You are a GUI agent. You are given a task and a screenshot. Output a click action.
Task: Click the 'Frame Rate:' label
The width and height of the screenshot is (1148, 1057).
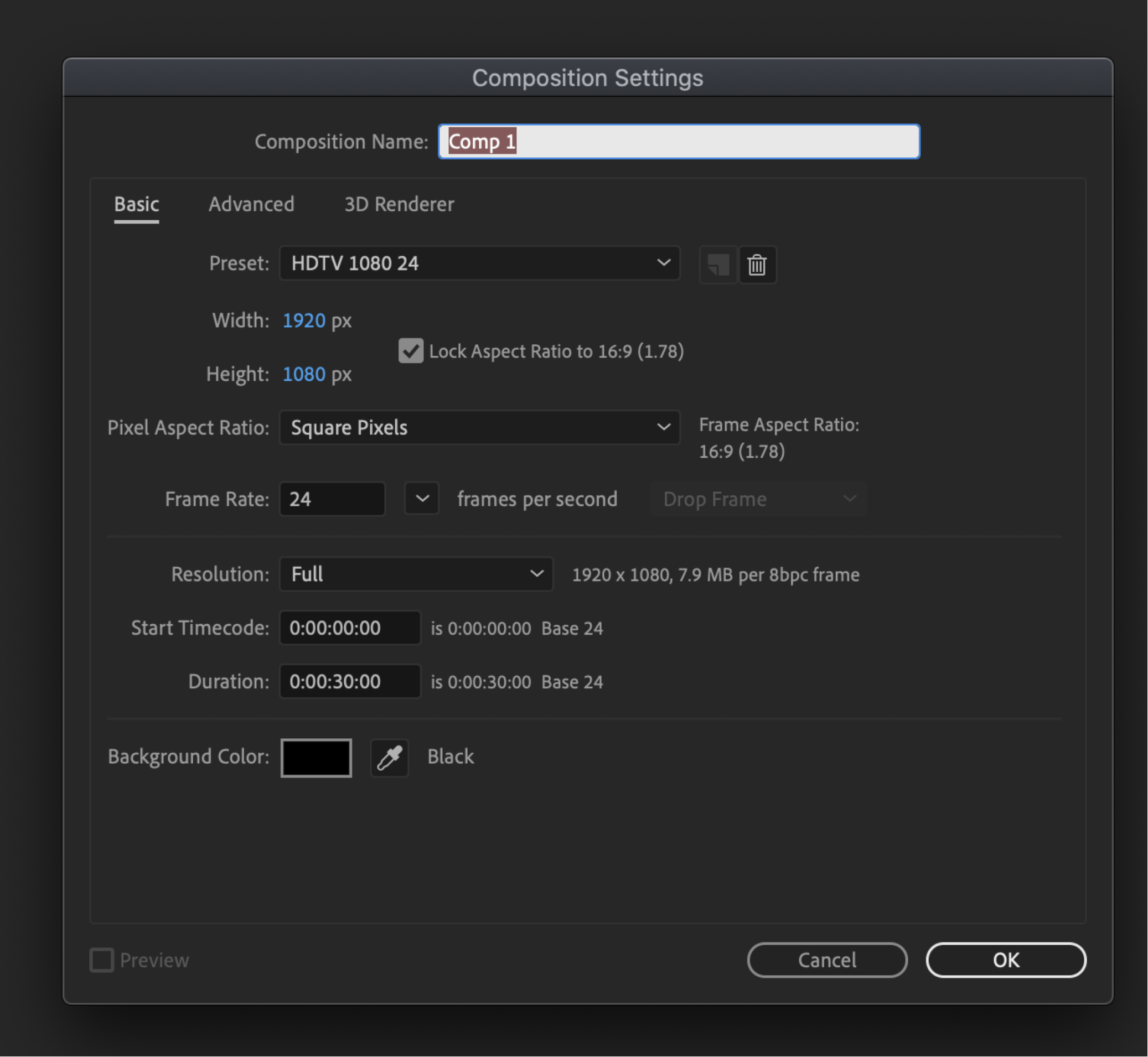[217, 499]
